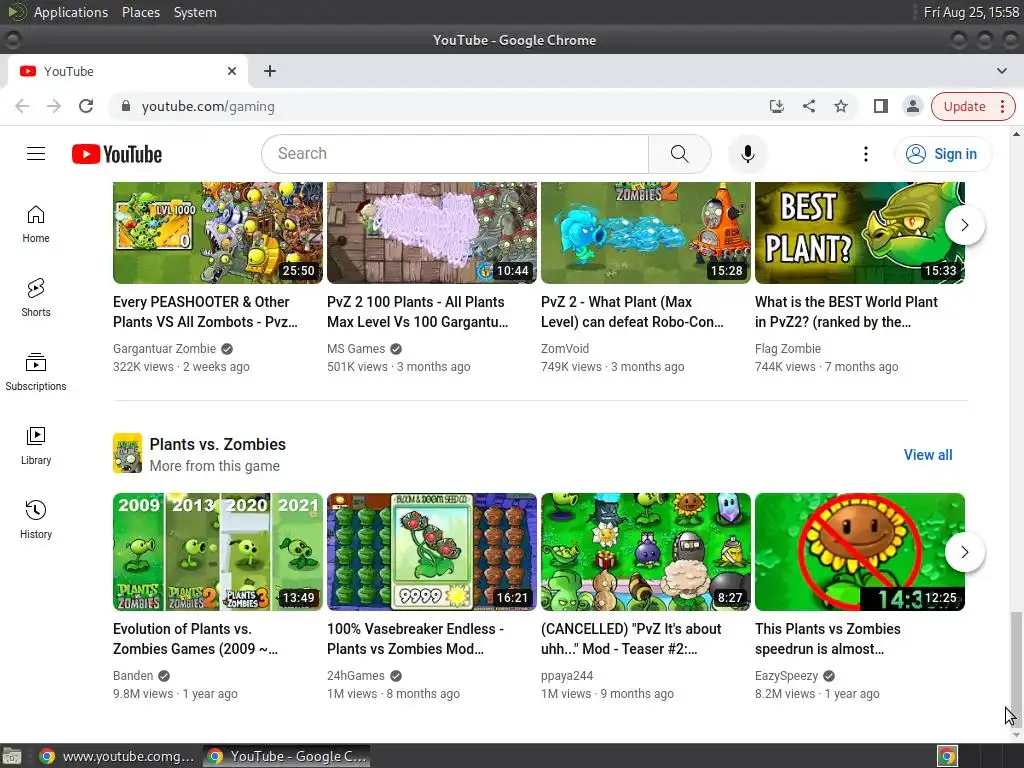
Task: Open ppaya244 channel link
Action: [567, 676]
